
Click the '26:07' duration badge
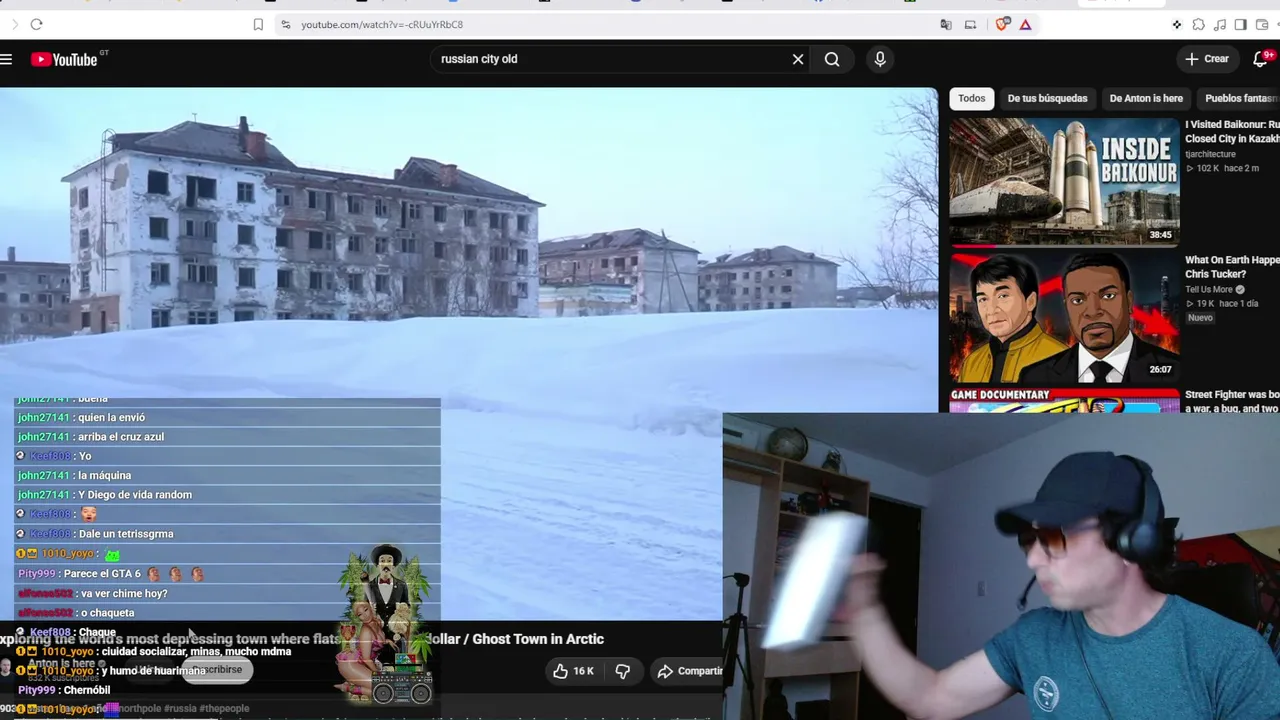pos(1160,370)
